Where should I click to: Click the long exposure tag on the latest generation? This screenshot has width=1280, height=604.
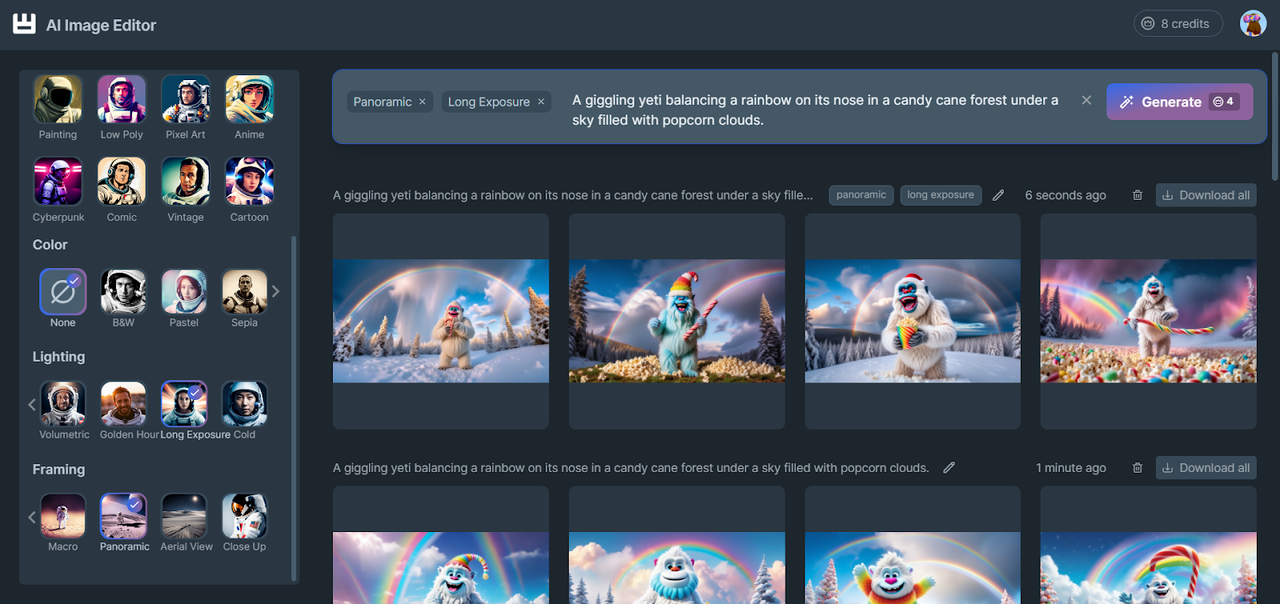(940, 195)
